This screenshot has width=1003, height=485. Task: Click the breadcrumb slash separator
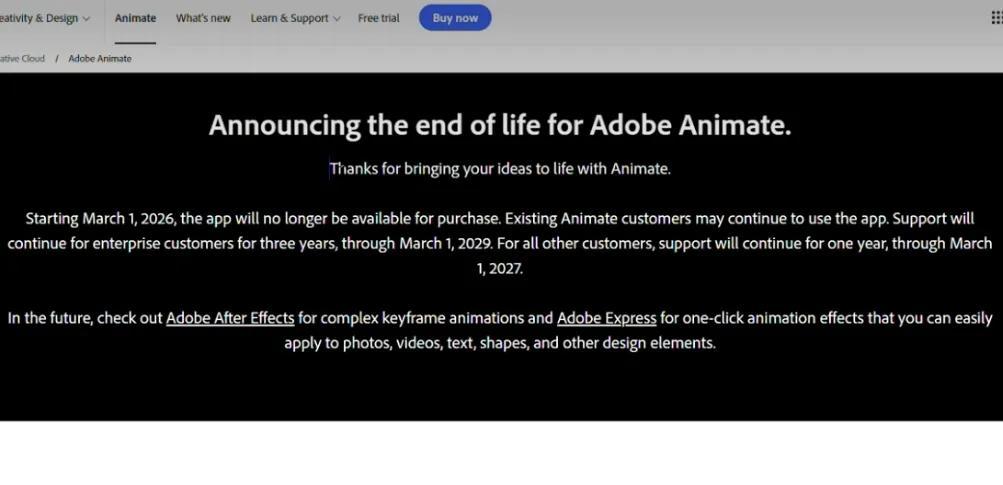tap(57, 58)
